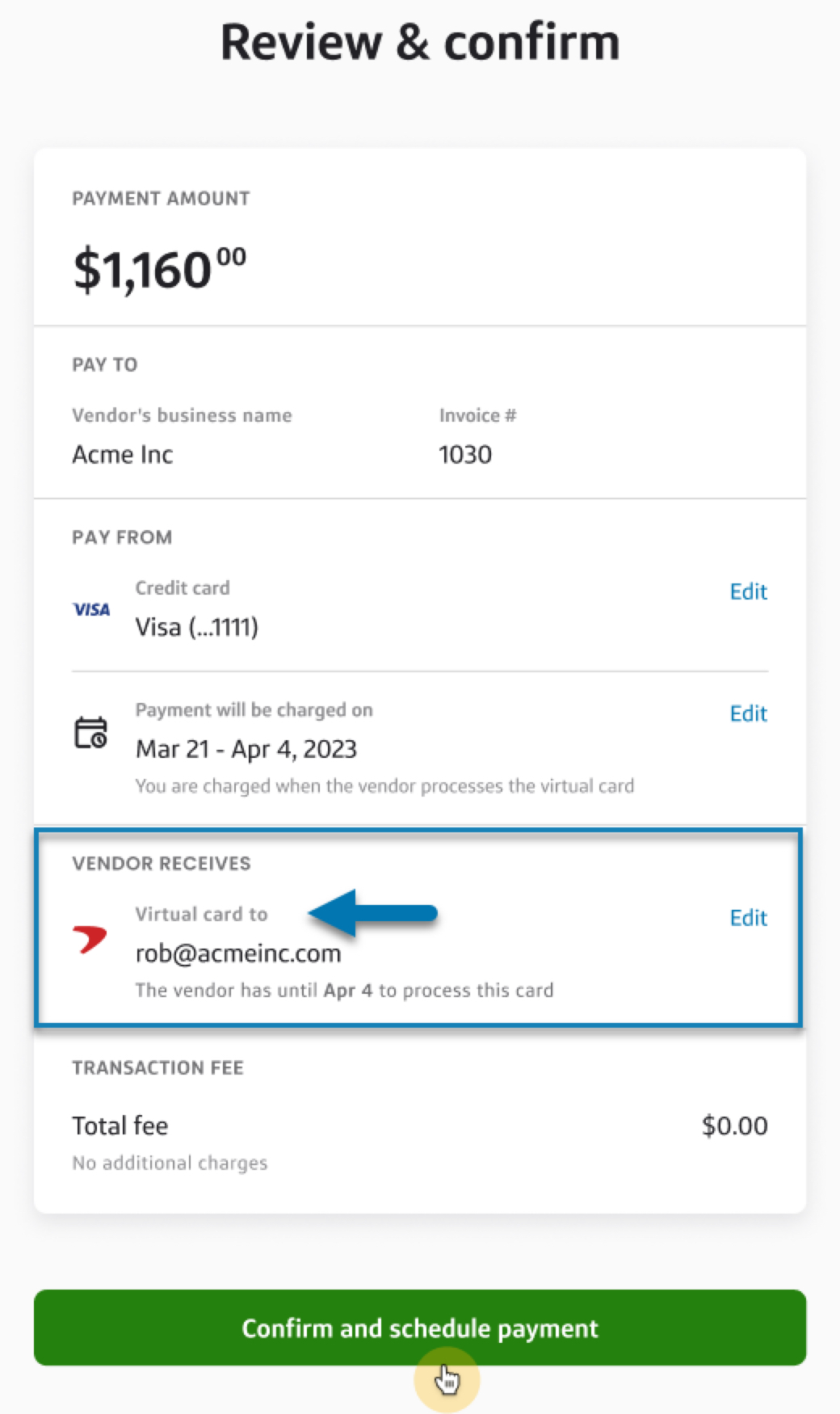Edit the payment charge date
The width and height of the screenshot is (840, 1414).
click(748, 713)
